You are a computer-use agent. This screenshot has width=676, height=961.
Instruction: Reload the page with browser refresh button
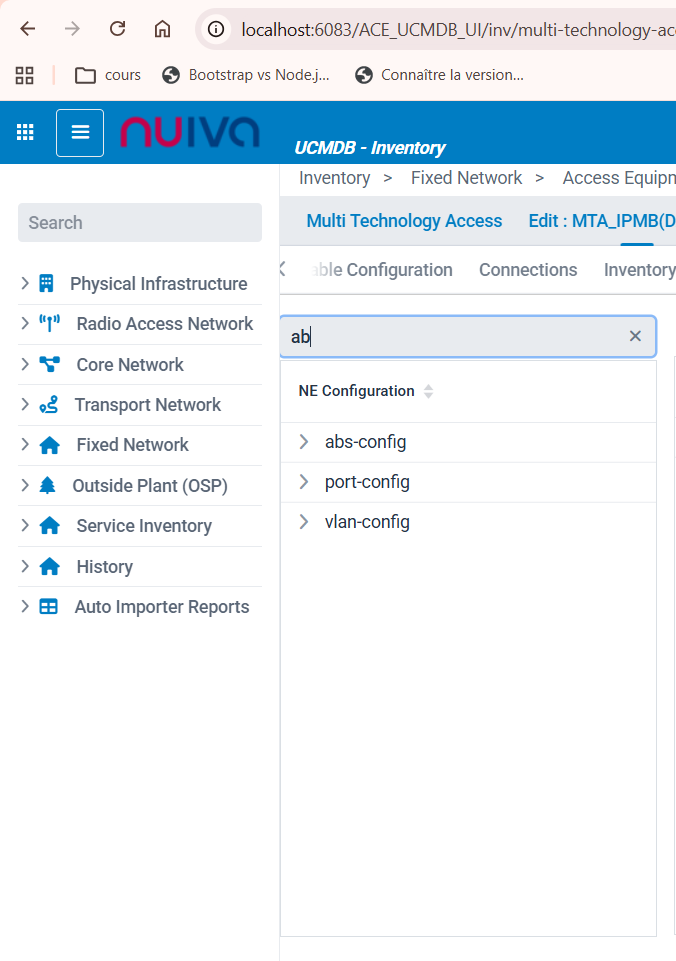(117, 29)
